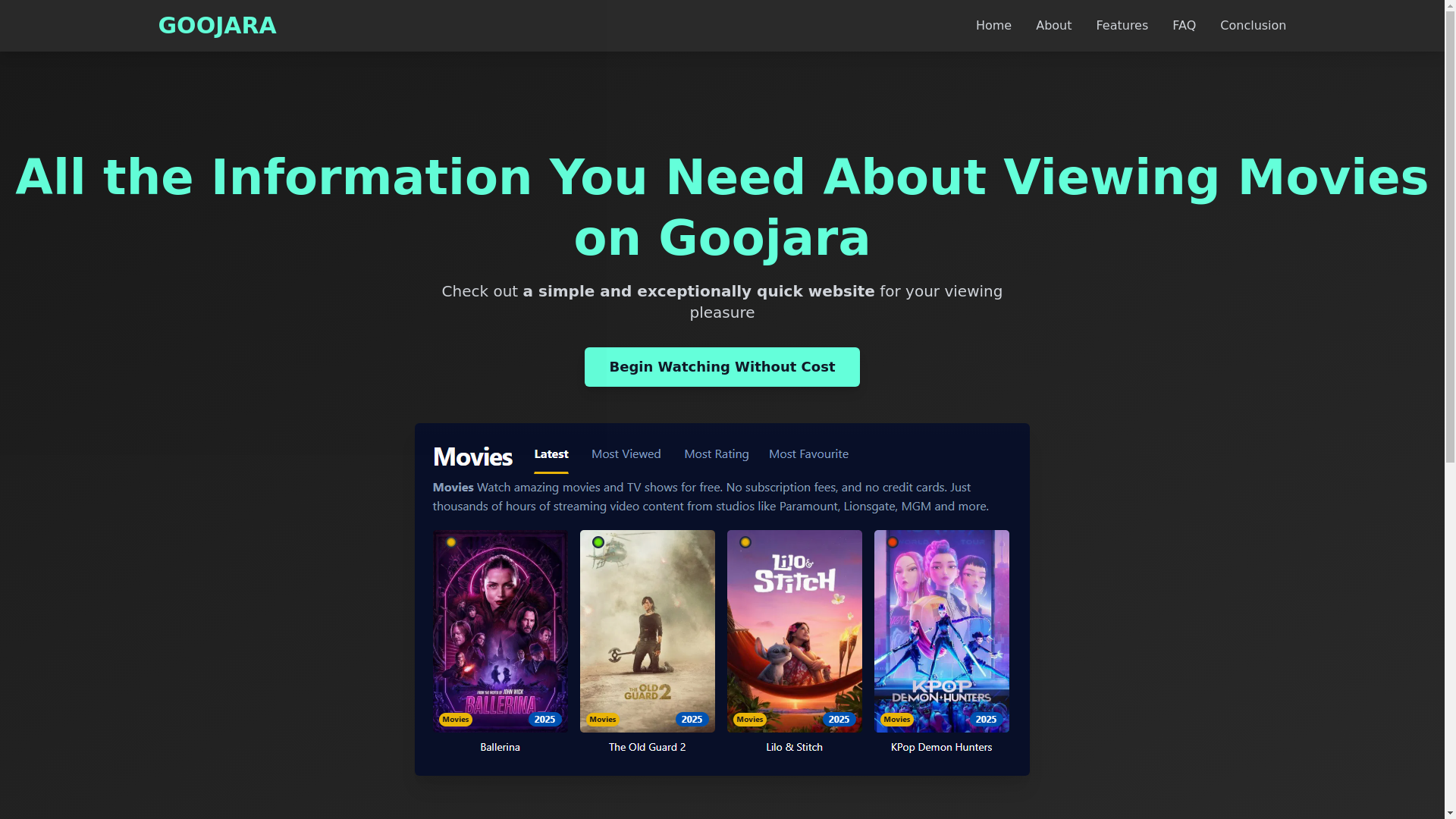Open the Features nav link
This screenshot has height=819, width=1456.
[1122, 26]
